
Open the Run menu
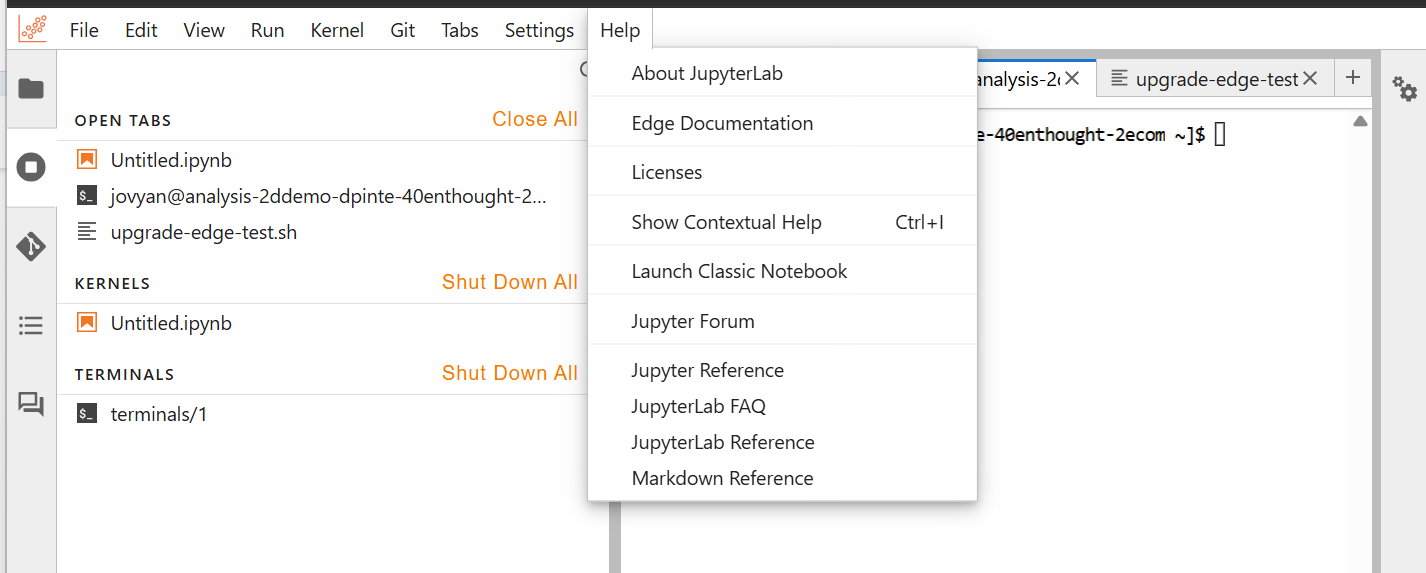[268, 30]
